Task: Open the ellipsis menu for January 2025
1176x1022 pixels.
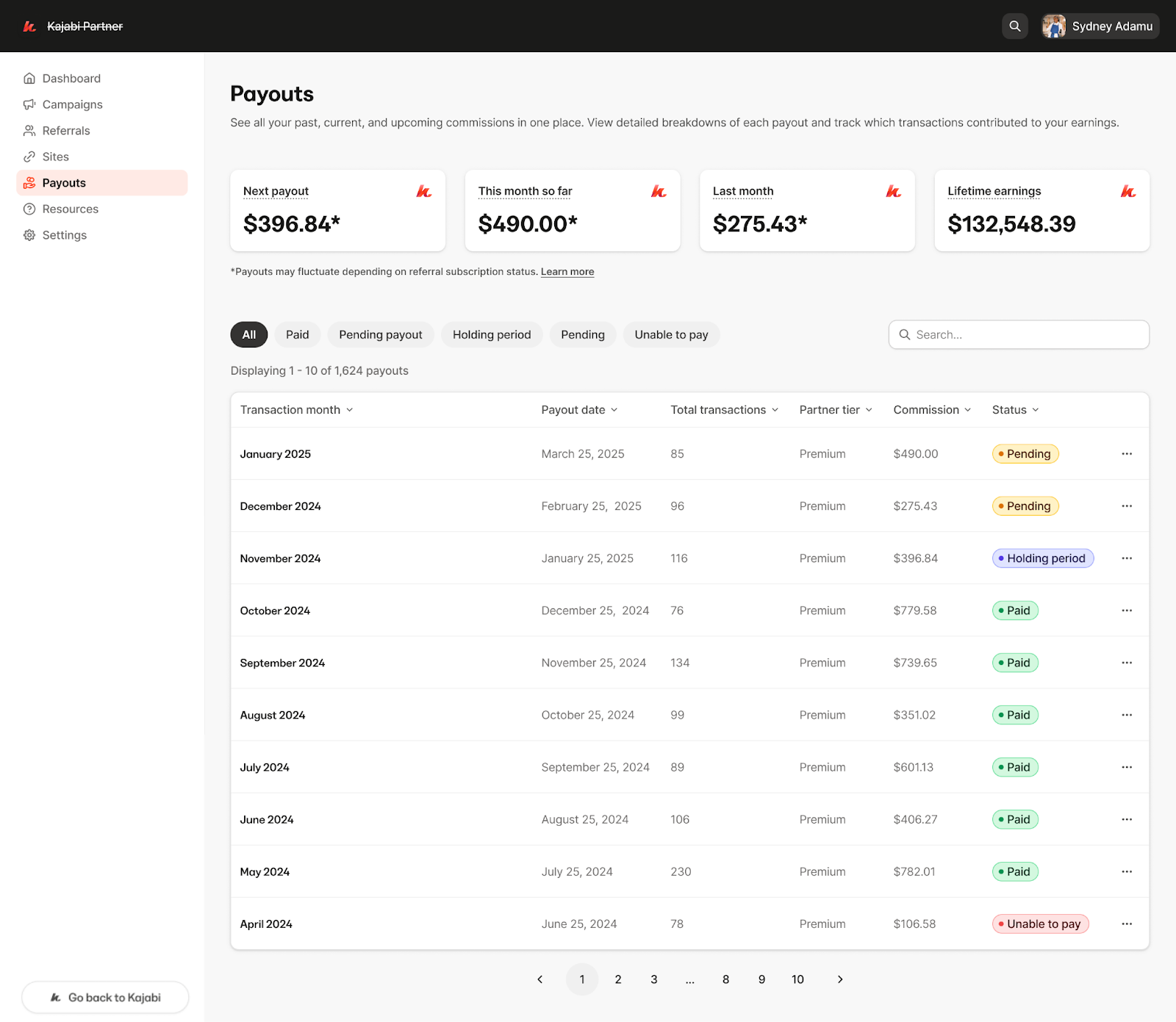Action: (x=1127, y=453)
